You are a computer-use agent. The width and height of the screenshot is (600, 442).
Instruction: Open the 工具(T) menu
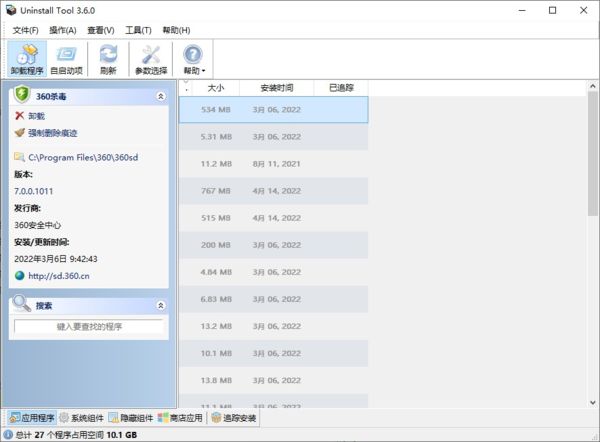pos(138,30)
